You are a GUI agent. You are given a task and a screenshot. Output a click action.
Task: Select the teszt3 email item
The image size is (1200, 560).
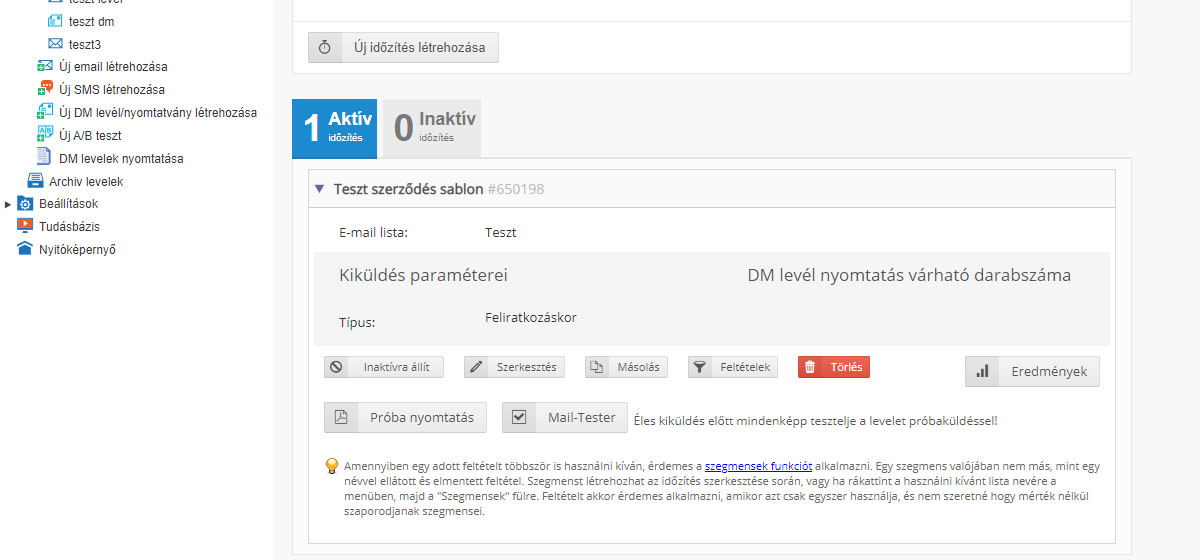tap(84, 44)
